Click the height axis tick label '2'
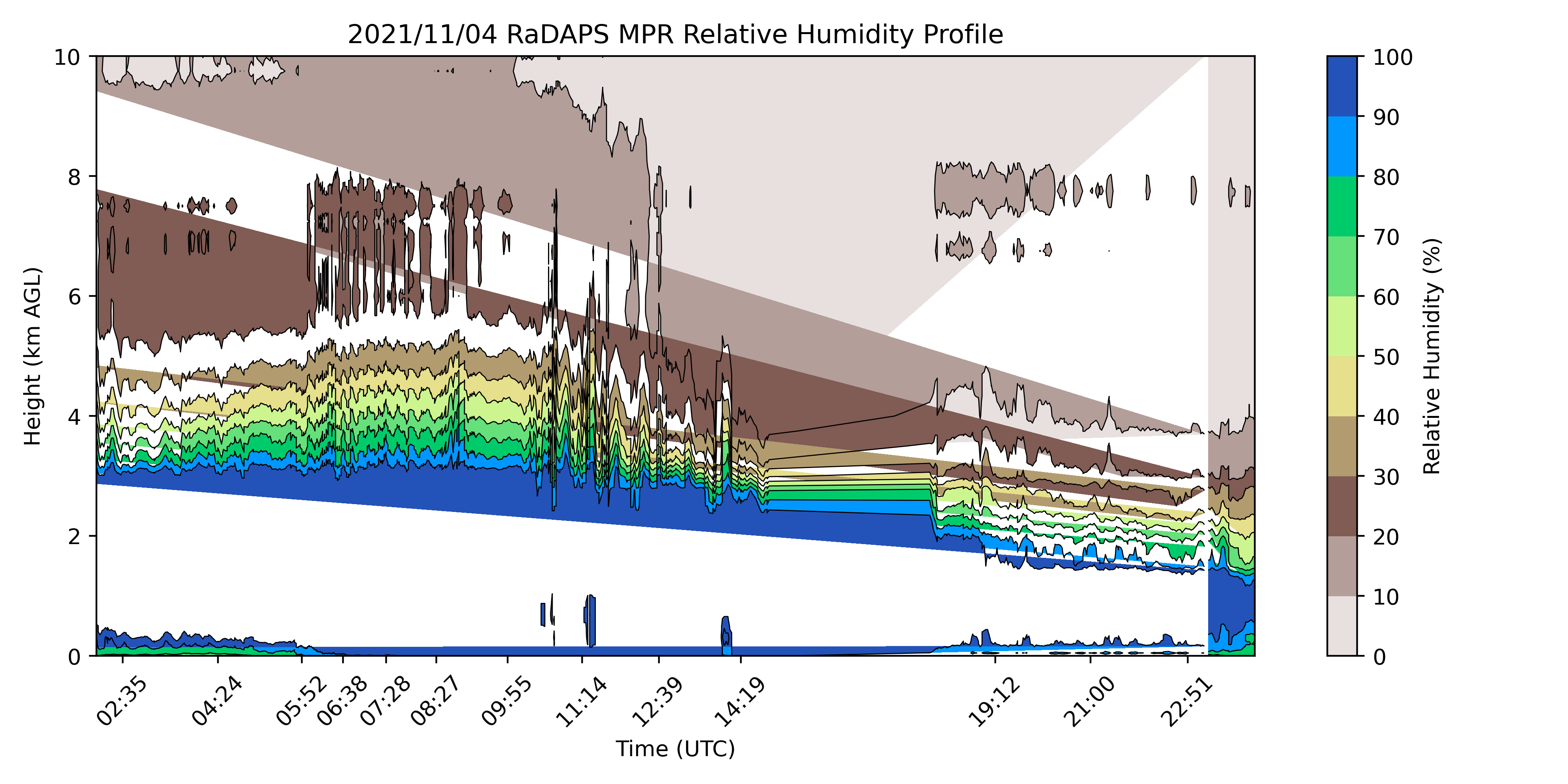 (x=74, y=537)
